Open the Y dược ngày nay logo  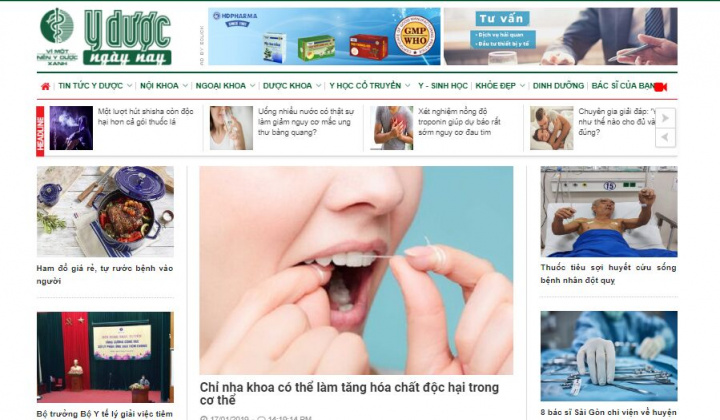pyautogui.click(x=128, y=38)
